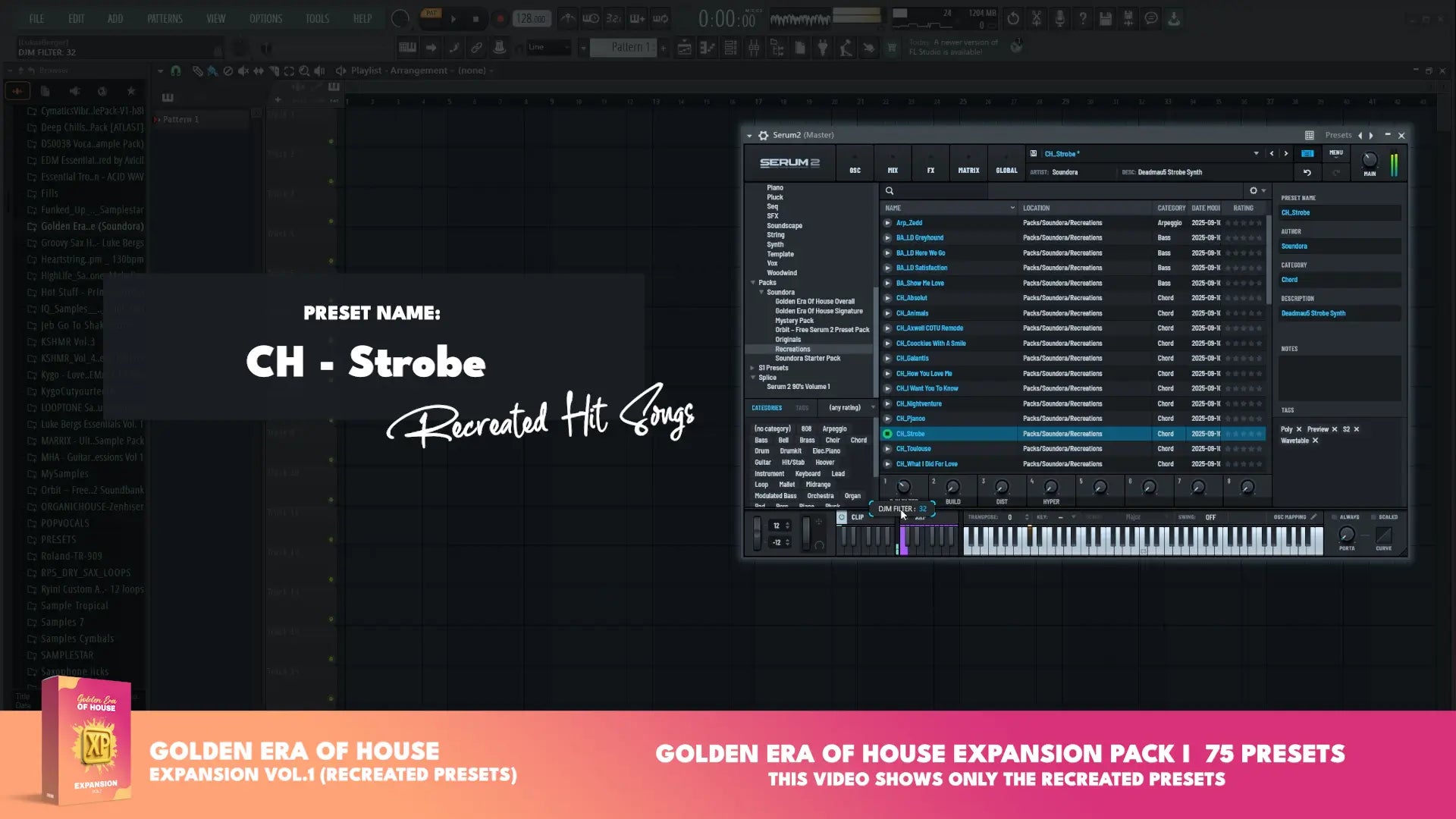Filter by the Keyboard category
1456x819 pixels.
(x=808, y=474)
